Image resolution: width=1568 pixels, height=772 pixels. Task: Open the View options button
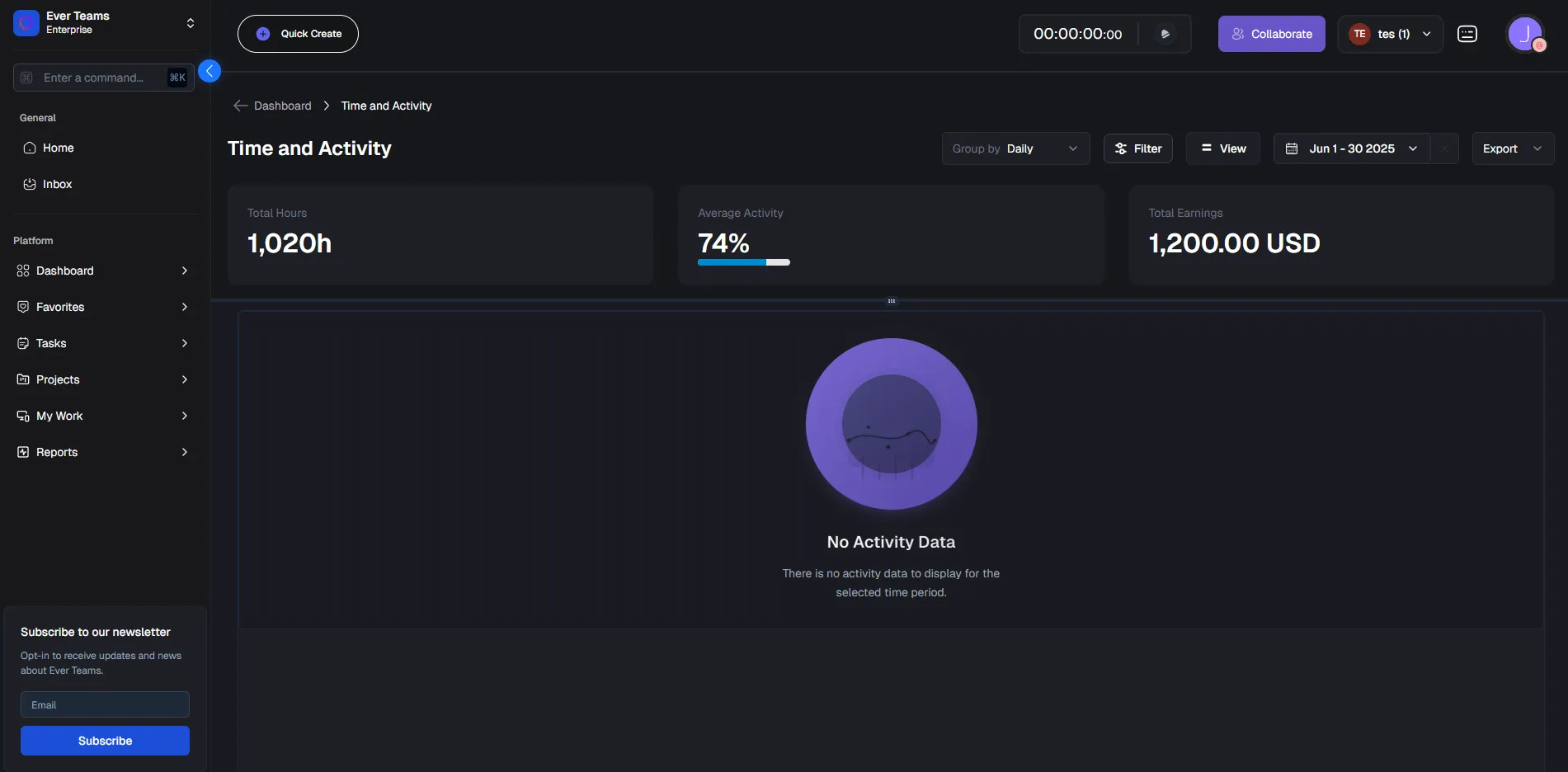point(1223,148)
